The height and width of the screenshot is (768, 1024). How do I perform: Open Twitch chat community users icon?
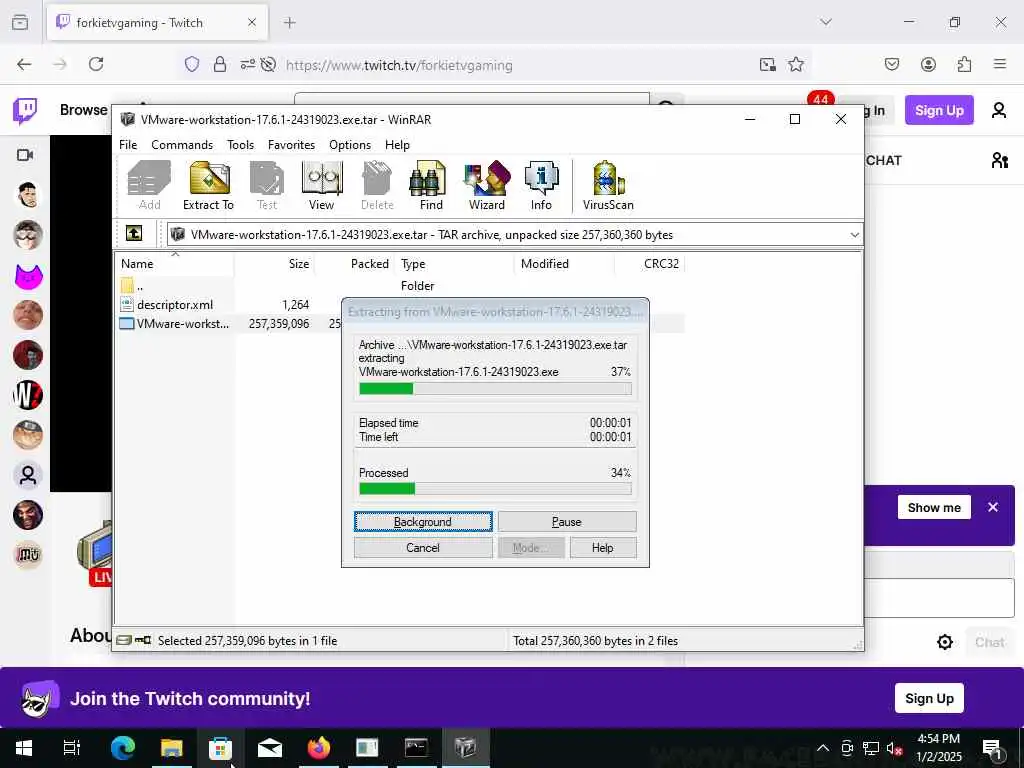999,160
